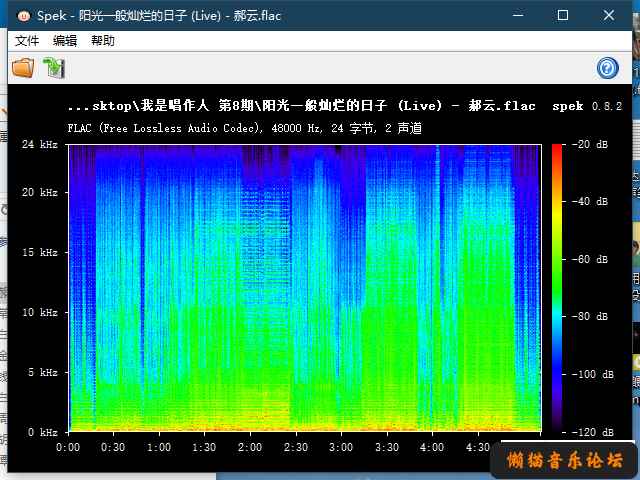This screenshot has width=640, height=480.
Task: Click the 1:30 time label
Action: coord(204,447)
